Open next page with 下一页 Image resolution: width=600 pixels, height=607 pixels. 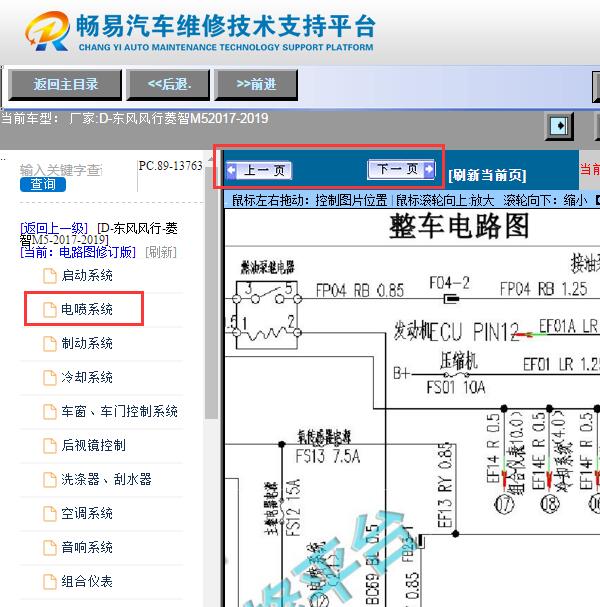[x=401, y=169]
